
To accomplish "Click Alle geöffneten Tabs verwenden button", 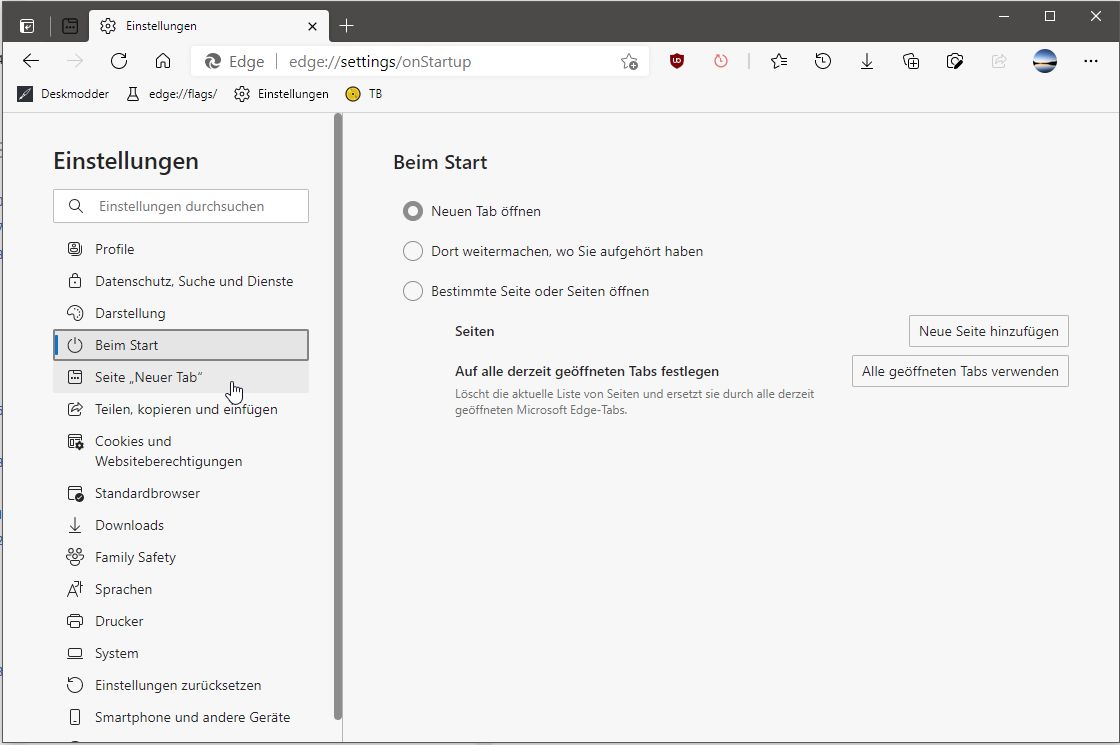I will pyautogui.click(x=960, y=371).
